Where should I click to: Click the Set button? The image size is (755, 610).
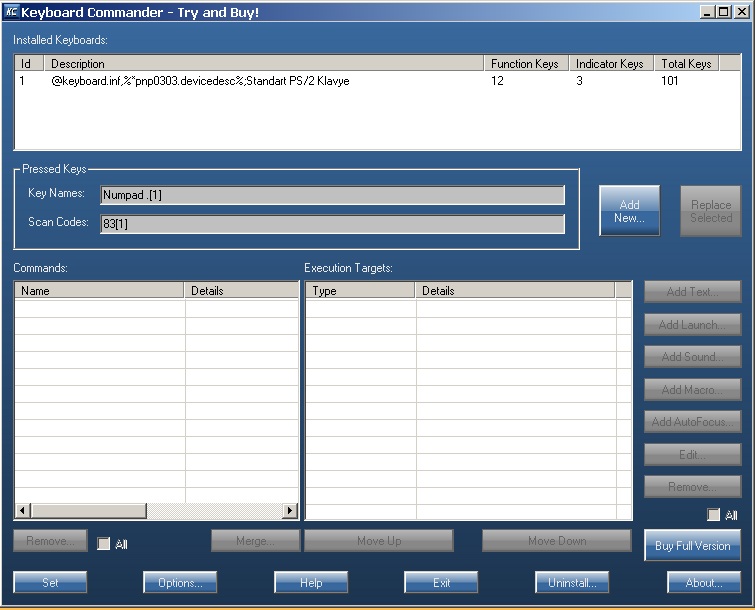tap(50, 583)
